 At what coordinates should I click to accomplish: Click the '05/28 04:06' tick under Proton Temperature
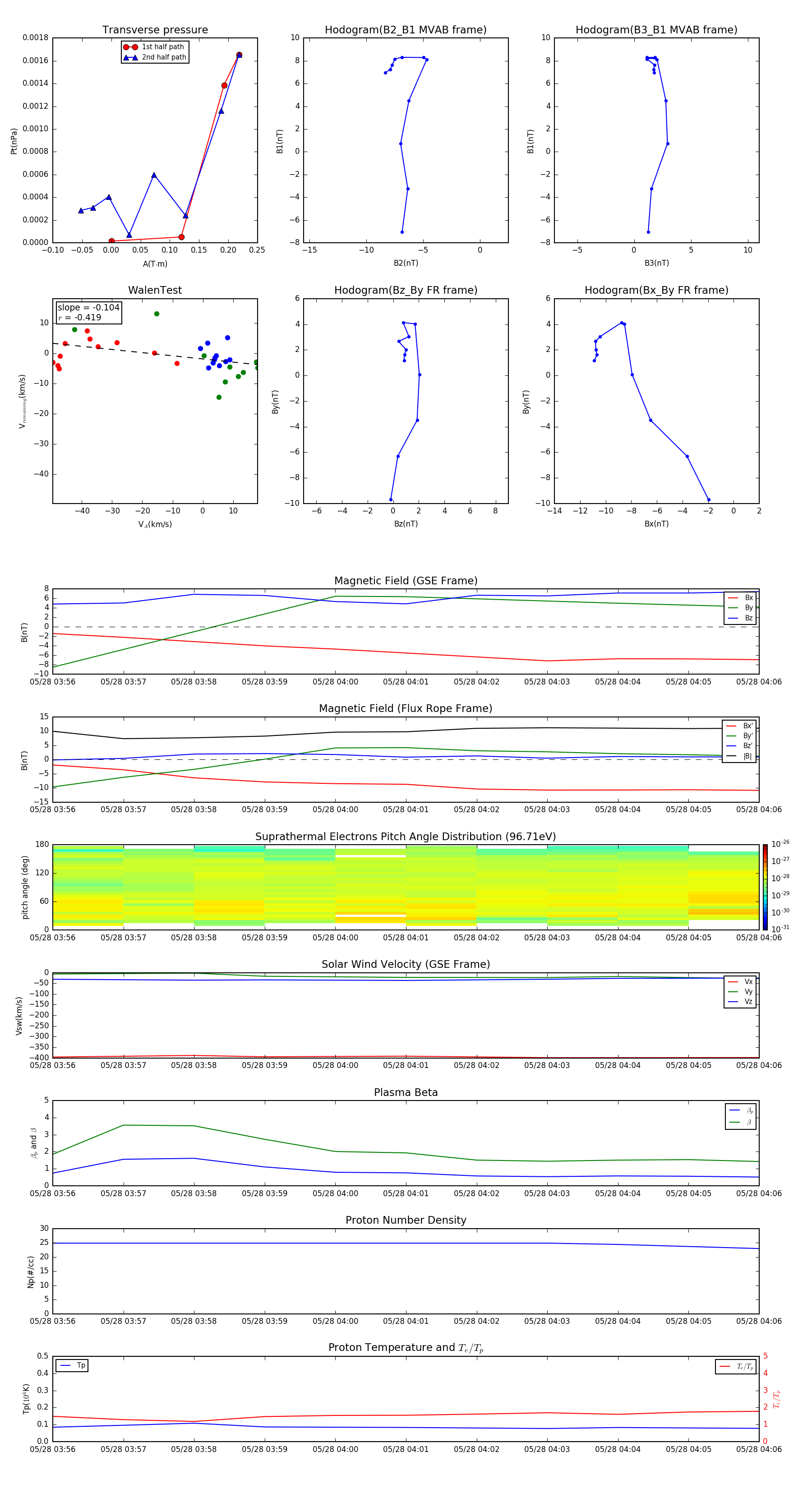(x=759, y=1450)
